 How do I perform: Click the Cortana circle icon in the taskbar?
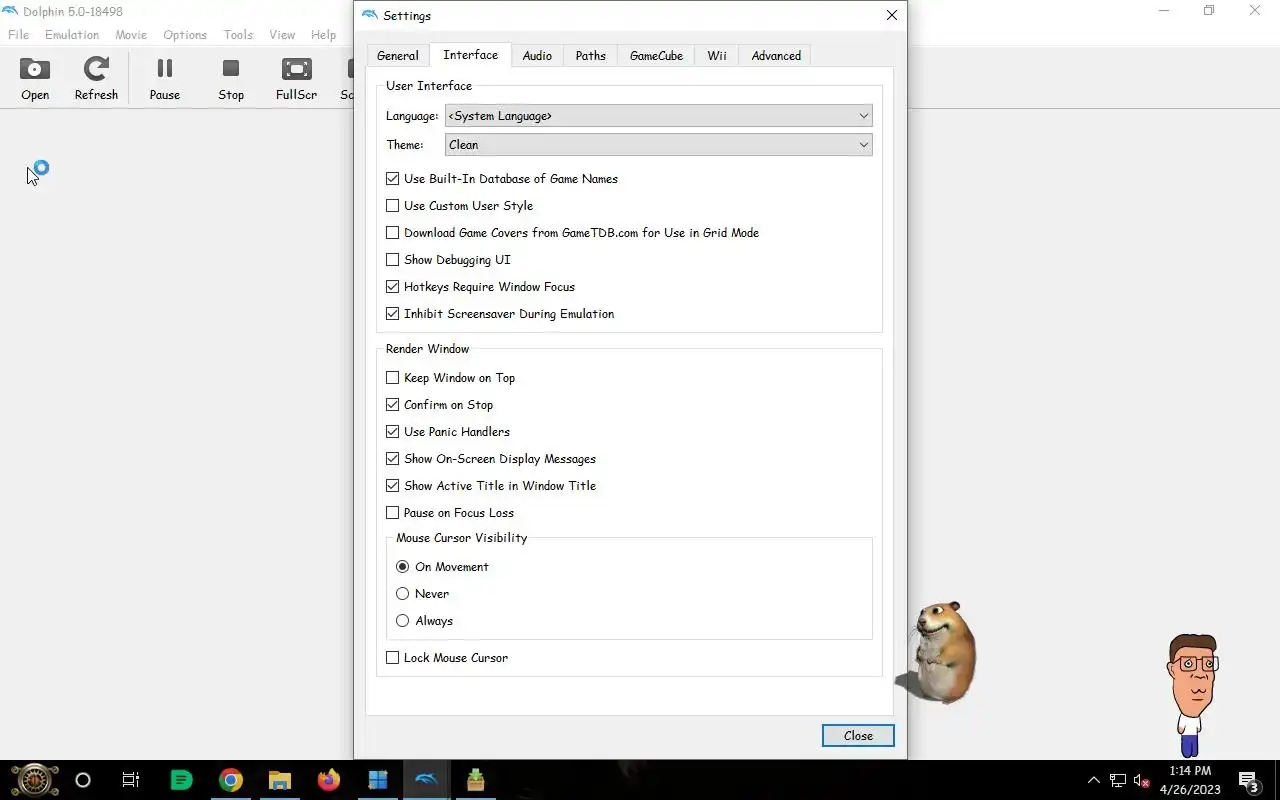click(83, 780)
